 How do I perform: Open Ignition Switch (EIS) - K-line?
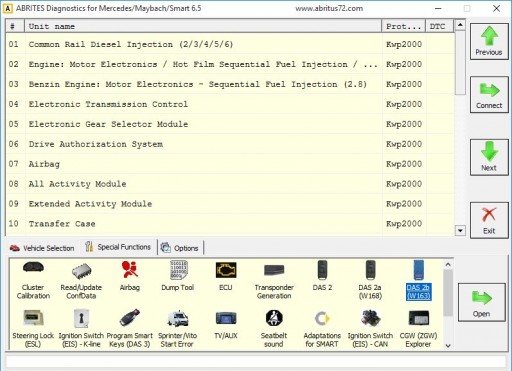(81, 329)
